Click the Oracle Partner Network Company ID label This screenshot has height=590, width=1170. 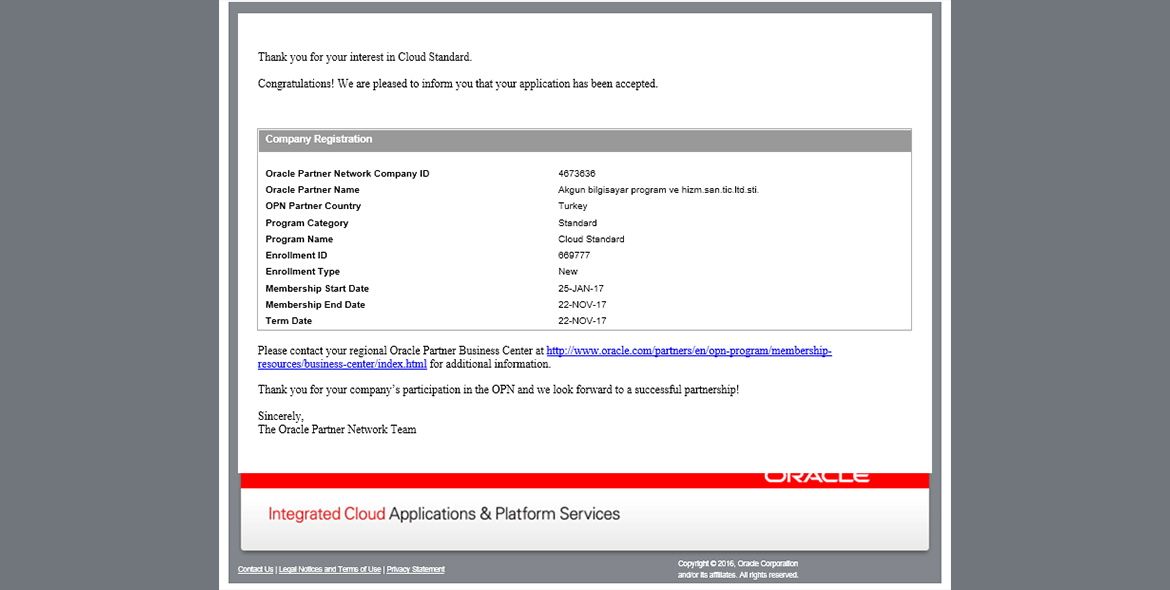tap(347, 174)
